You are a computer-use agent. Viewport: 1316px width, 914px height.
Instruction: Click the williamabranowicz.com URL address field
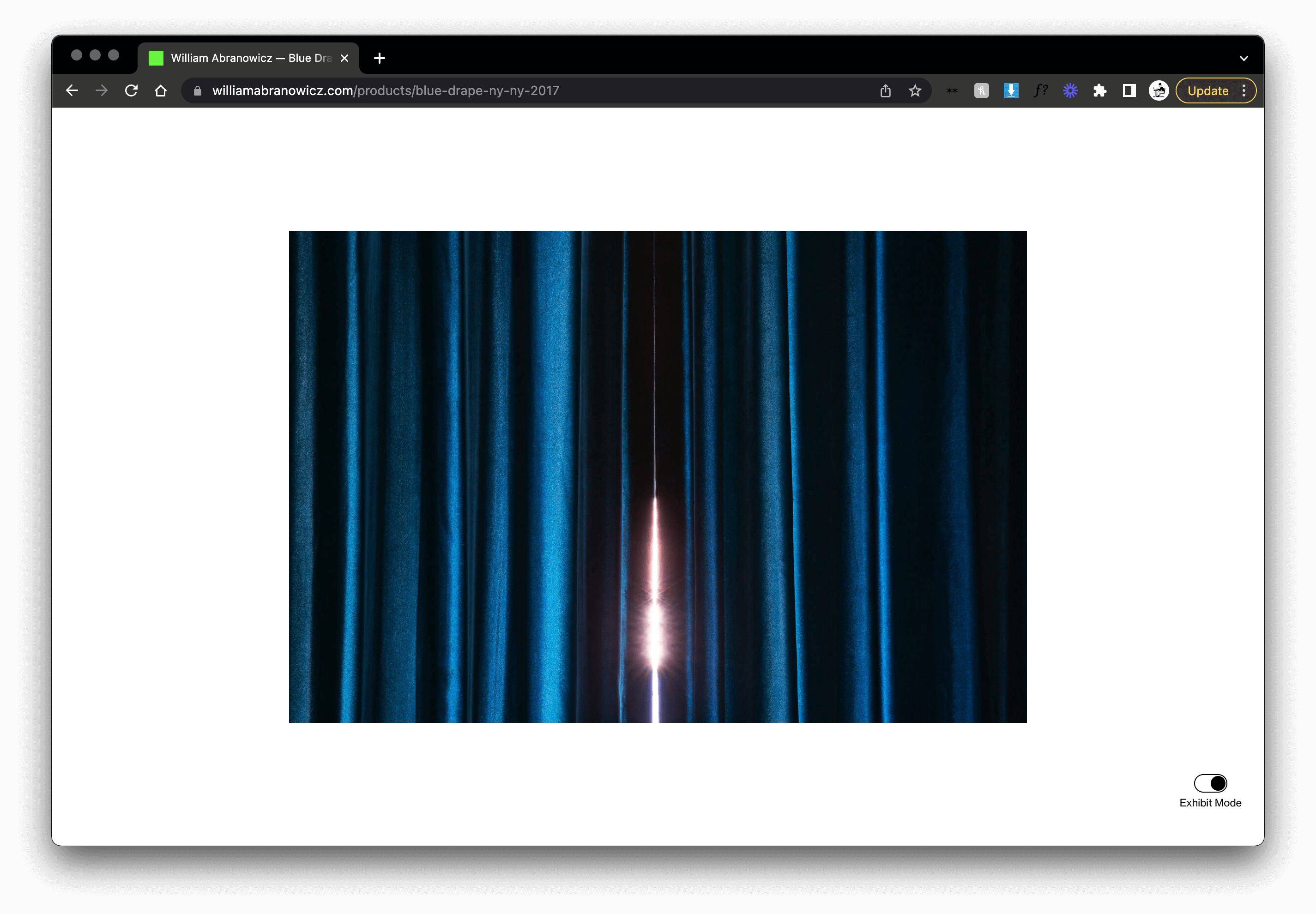coord(385,90)
